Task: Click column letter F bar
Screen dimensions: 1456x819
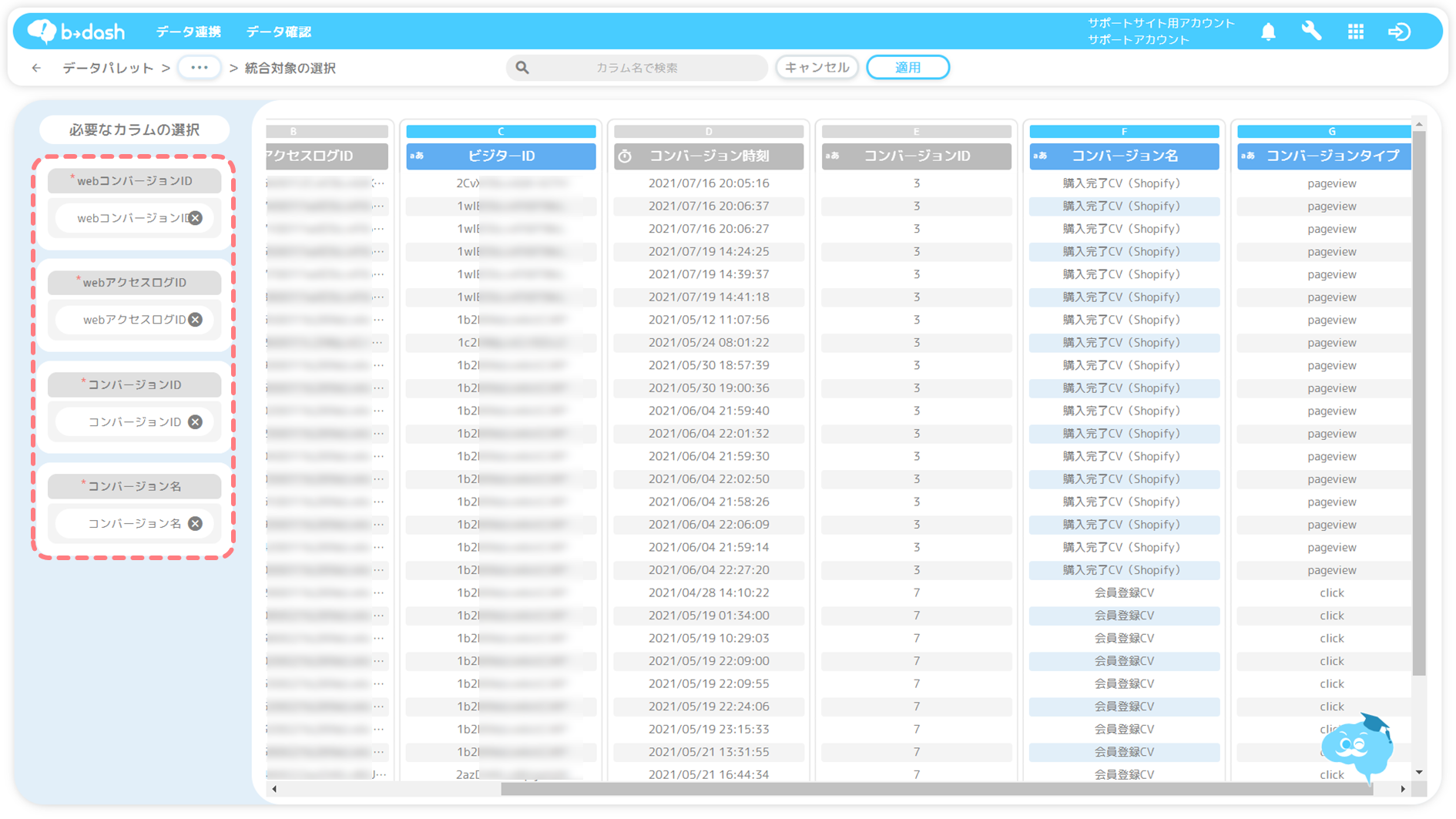Action: (x=1124, y=132)
